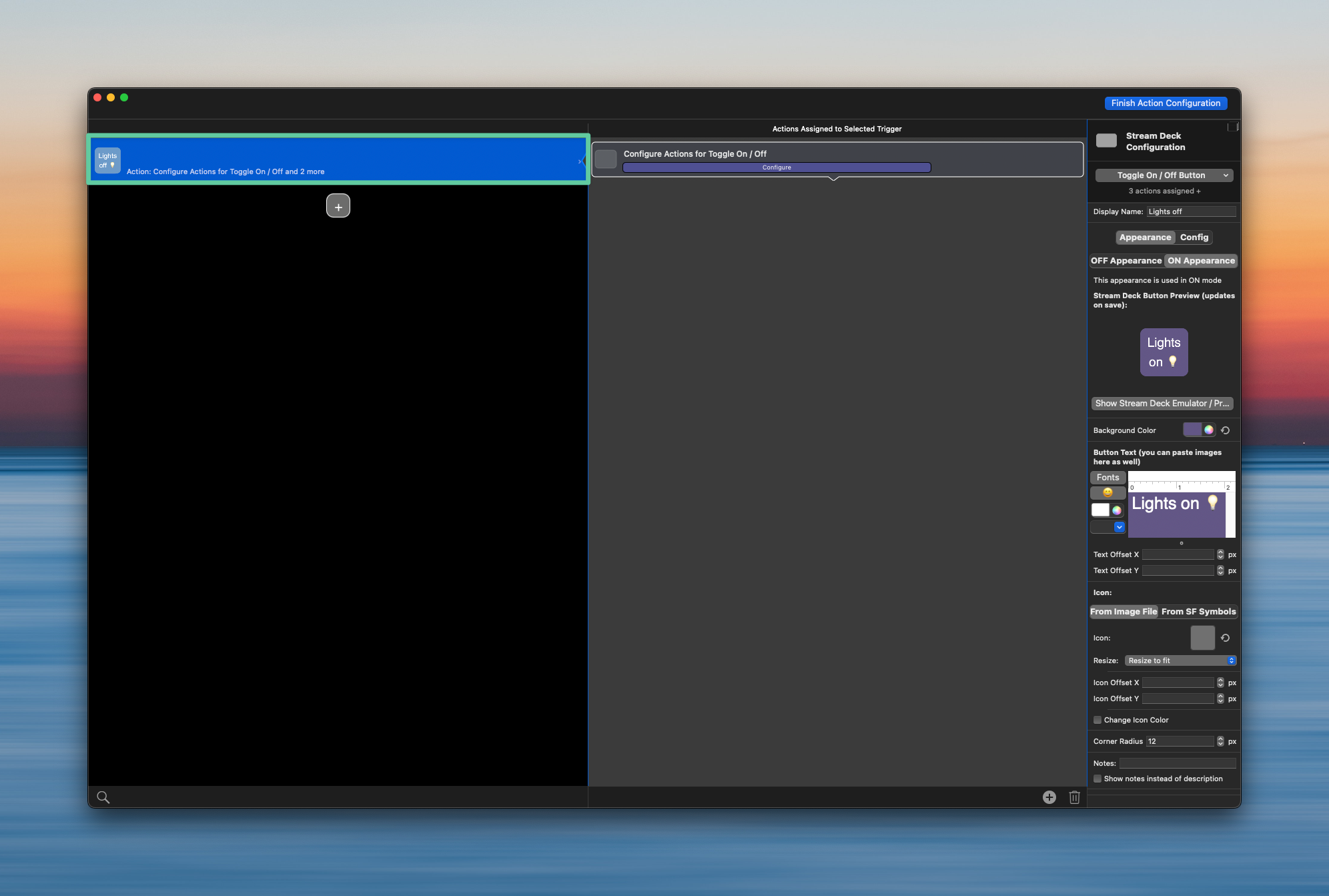
Task: Open the Resize to fit dropdown
Action: [x=1180, y=660]
